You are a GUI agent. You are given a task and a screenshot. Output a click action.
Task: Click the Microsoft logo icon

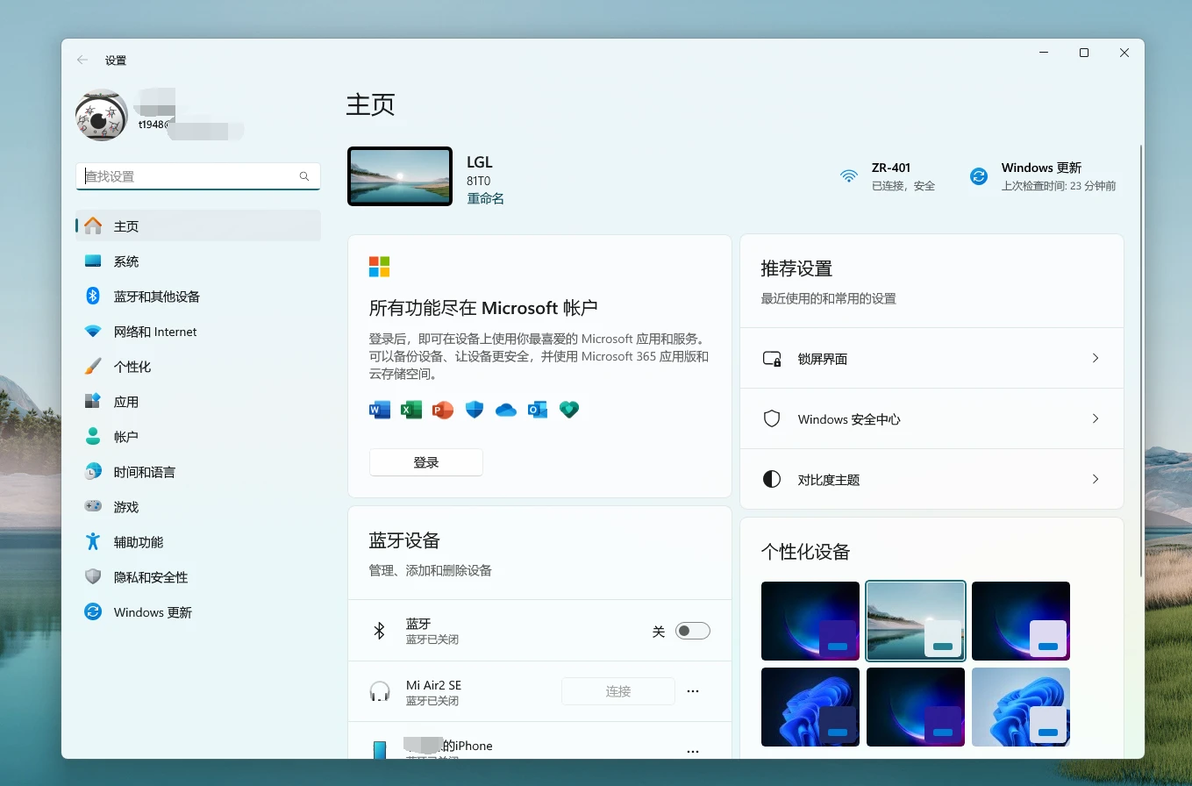(379, 267)
